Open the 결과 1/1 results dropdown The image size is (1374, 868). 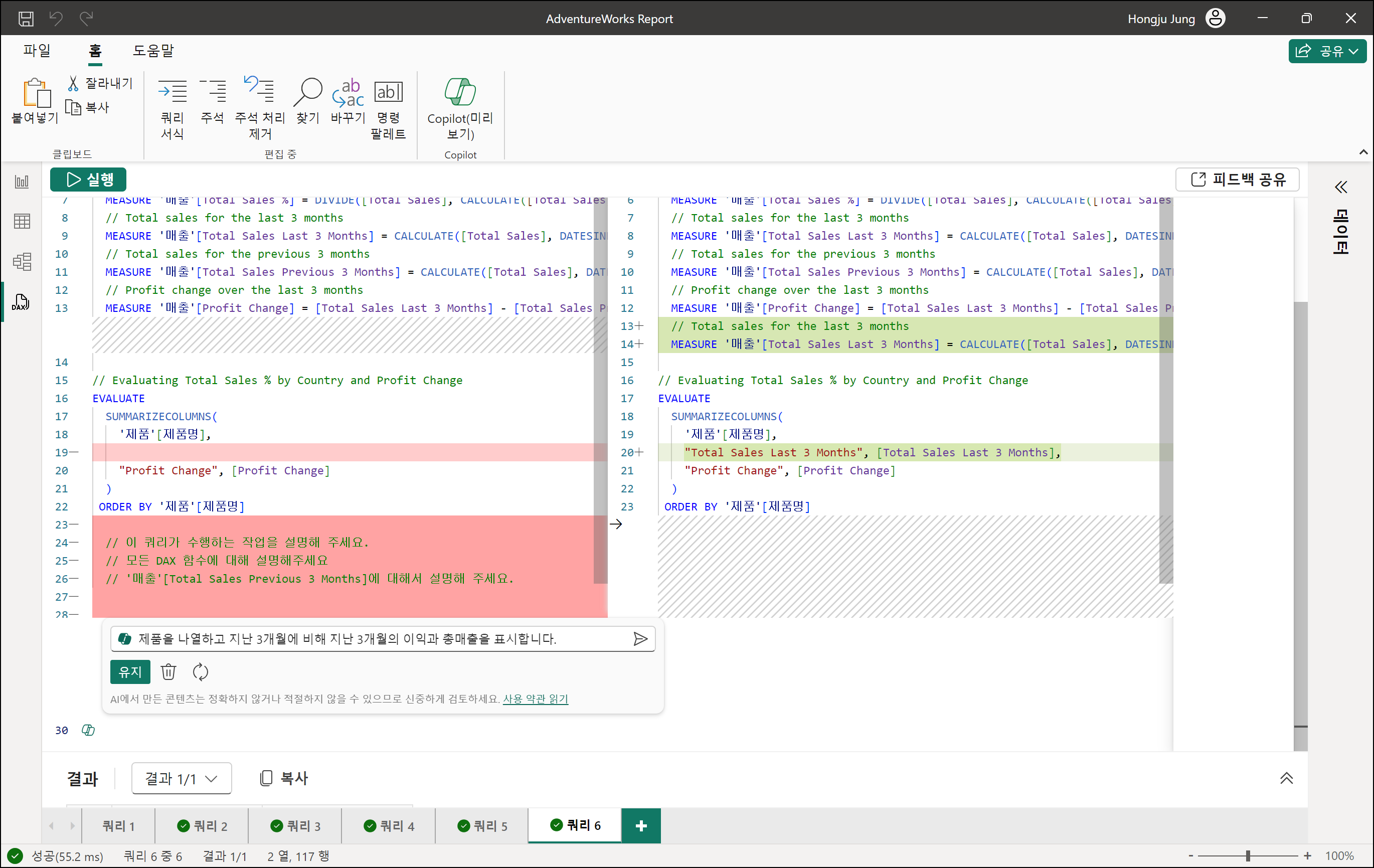tap(182, 778)
